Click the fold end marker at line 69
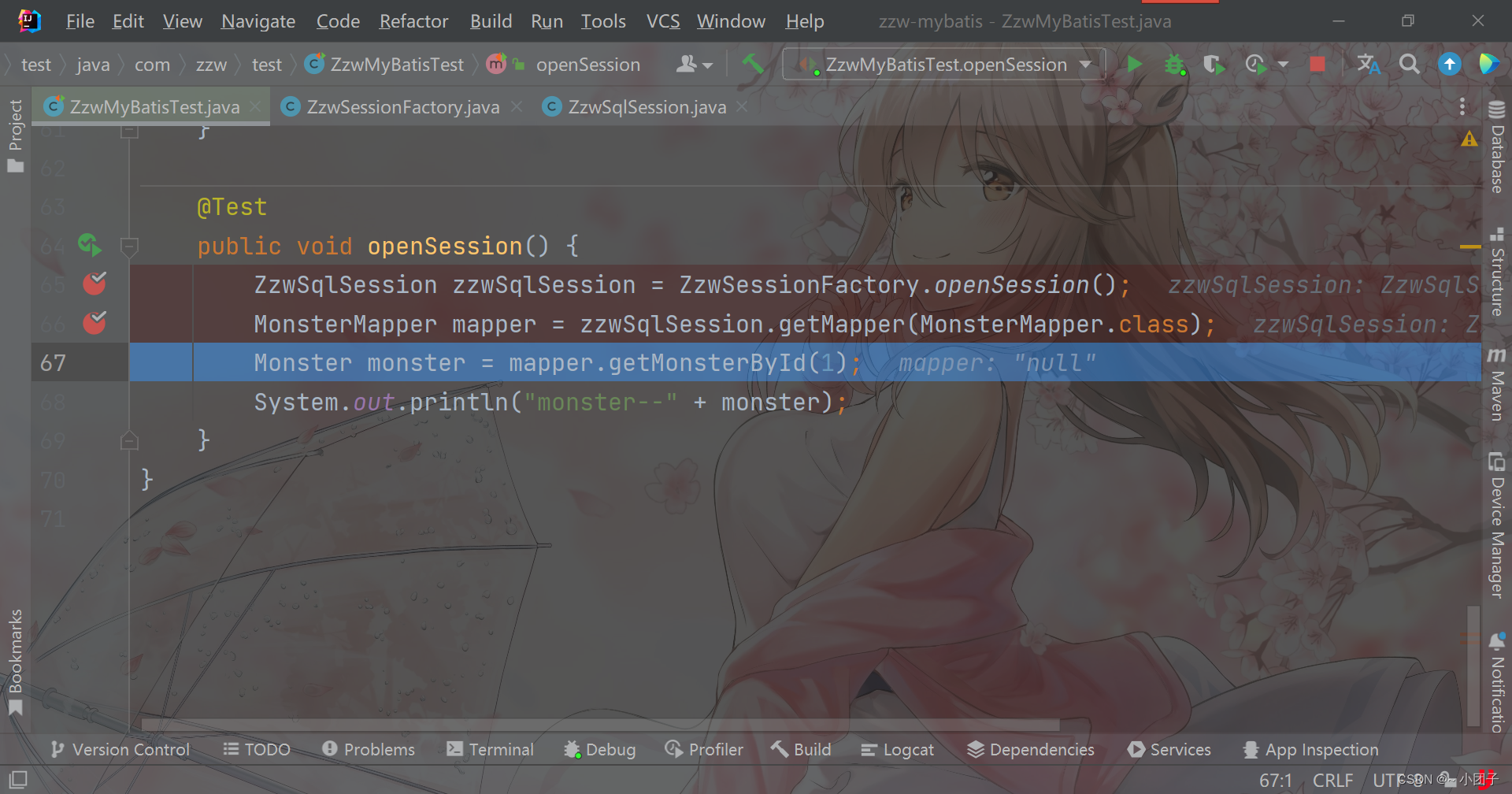This screenshot has width=1512, height=794. (x=130, y=440)
